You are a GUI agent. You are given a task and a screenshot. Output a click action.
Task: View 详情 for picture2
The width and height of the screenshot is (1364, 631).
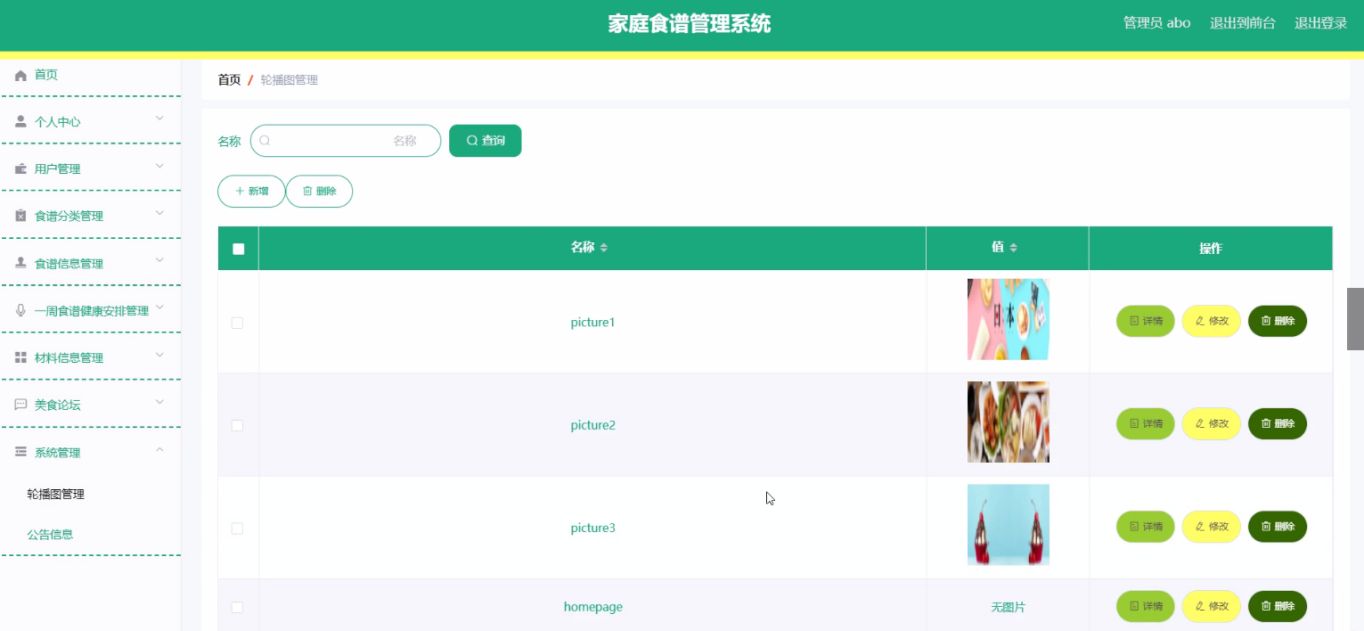1145,424
